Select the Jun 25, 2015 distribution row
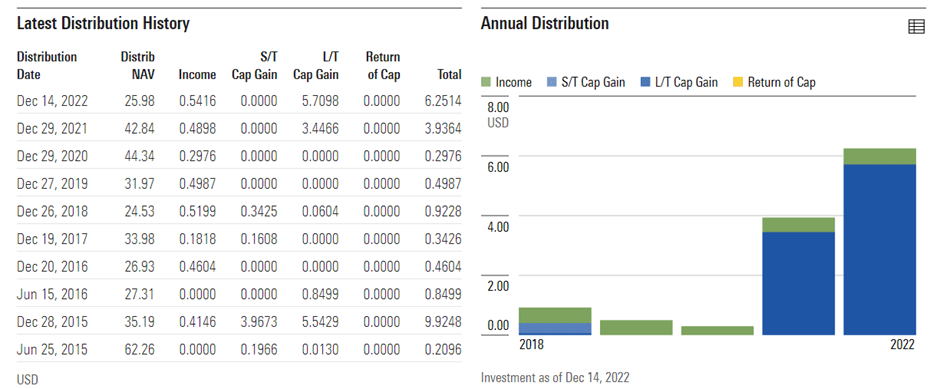Screen dimensions: 940x389 click(x=239, y=349)
